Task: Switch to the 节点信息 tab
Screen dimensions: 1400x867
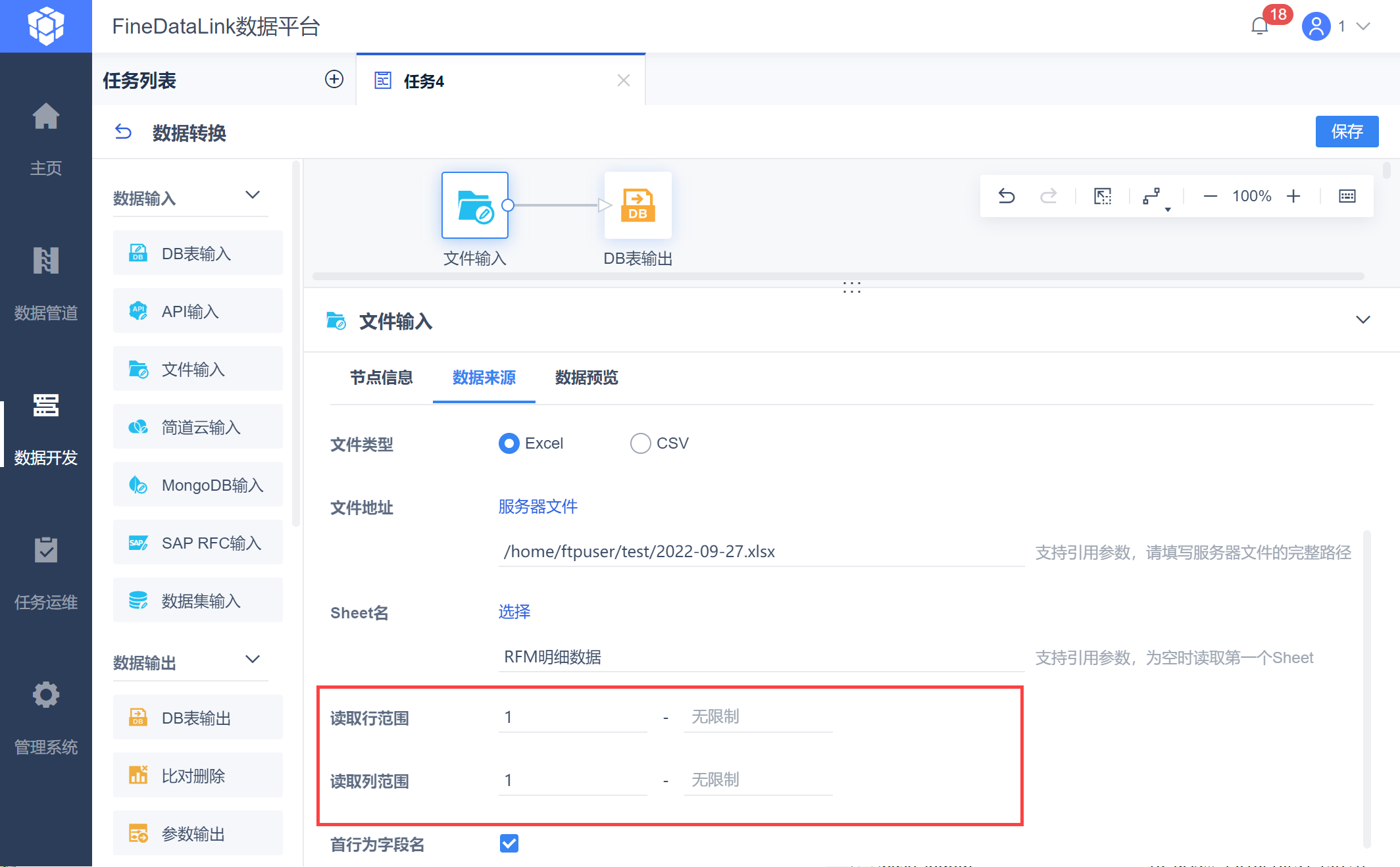Action: (382, 378)
